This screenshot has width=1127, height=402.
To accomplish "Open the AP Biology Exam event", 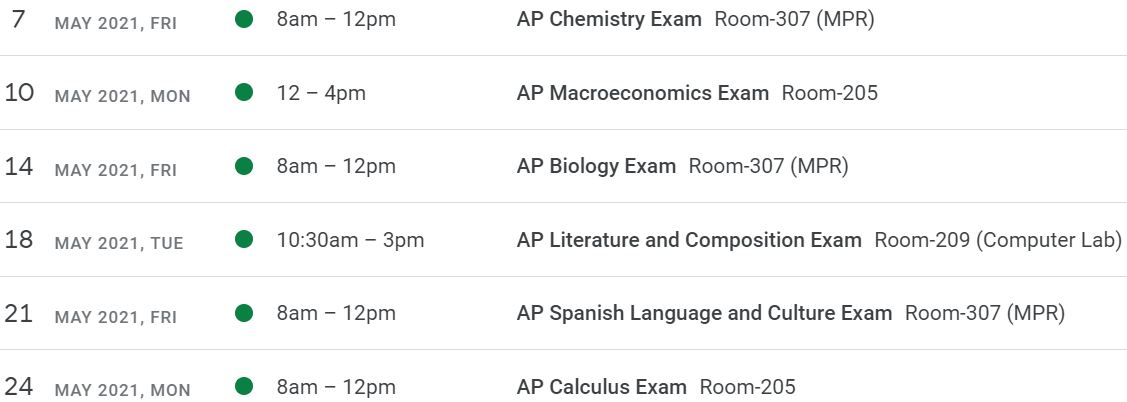I will tap(596, 166).
